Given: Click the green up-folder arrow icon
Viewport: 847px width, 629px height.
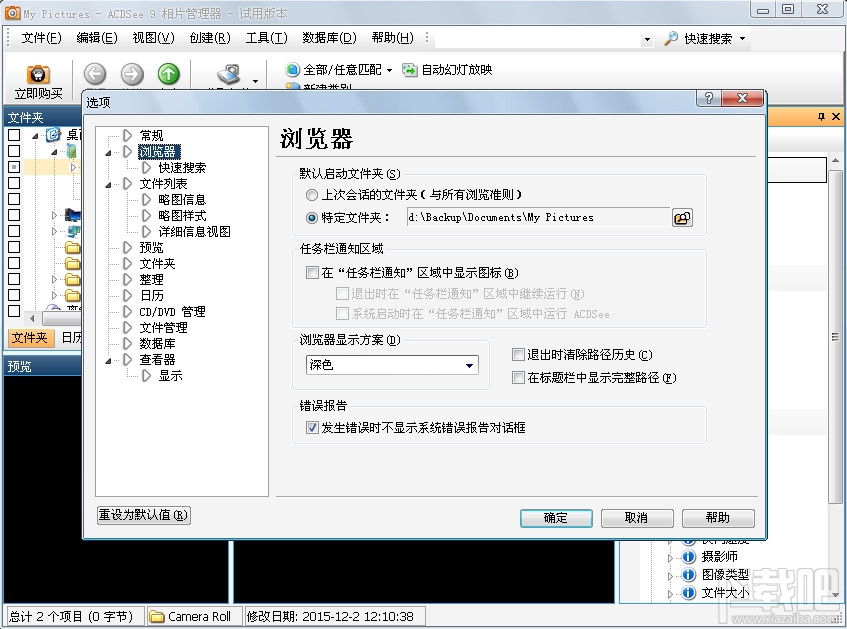Looking at the screenshot, I should (x=168, y=72).
